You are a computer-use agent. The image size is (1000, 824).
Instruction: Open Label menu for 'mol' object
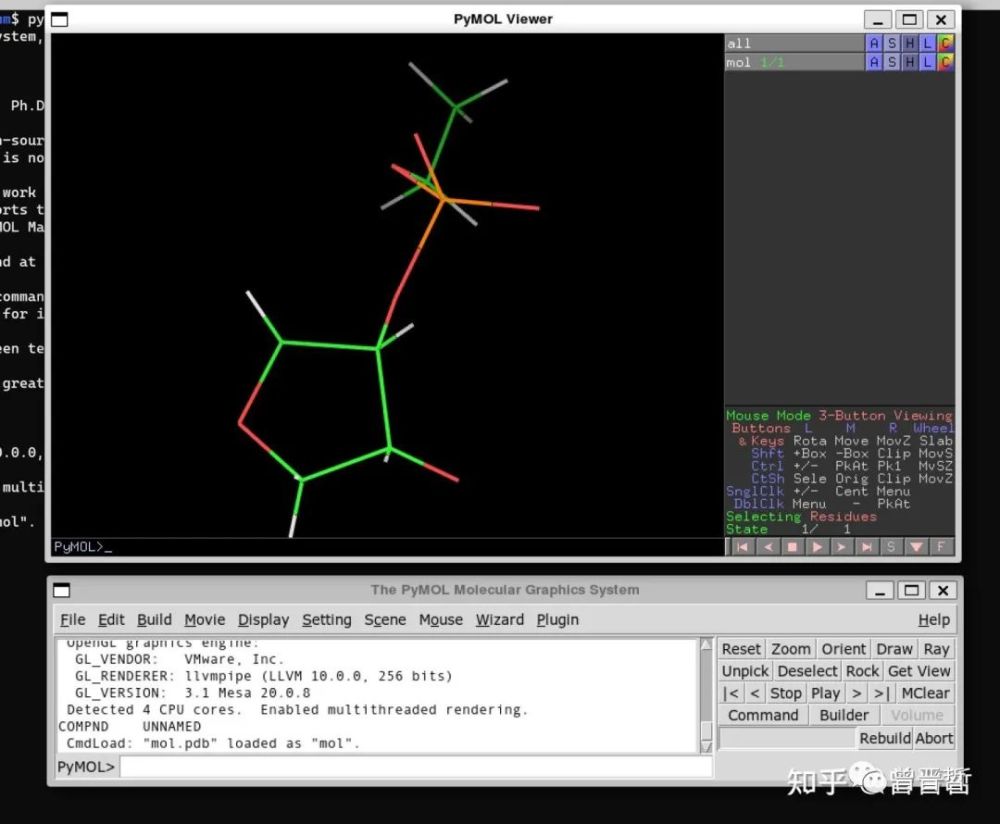click(x=927, y=62)
